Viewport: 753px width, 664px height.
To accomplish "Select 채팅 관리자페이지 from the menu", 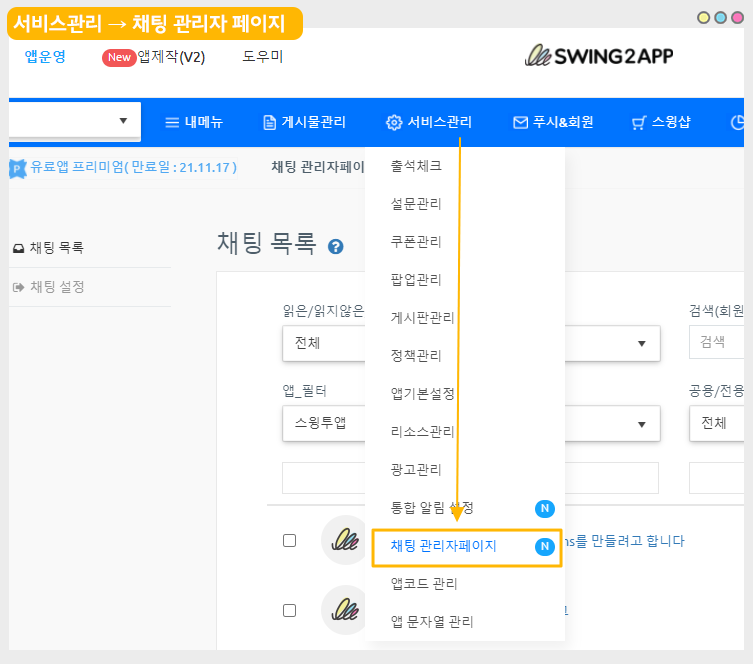I will 443,546.
